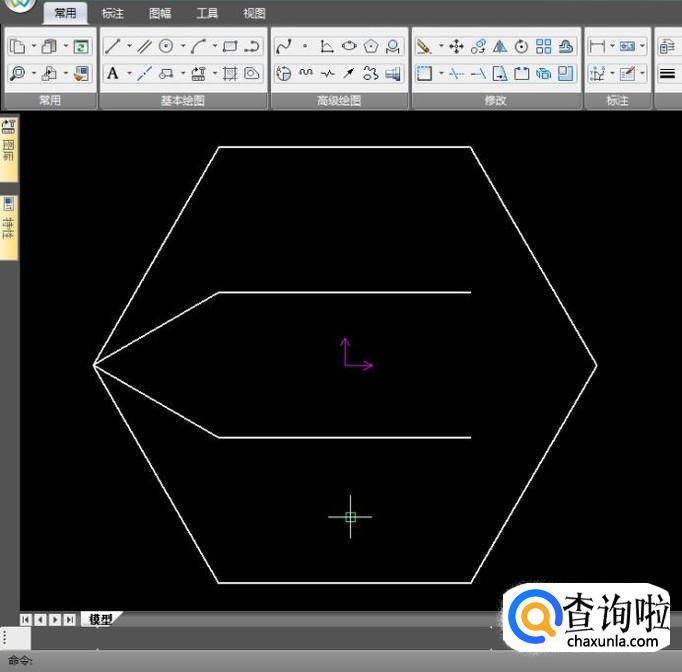
Task: Open the 视图 ribbon tab
Action: pos(254,14)
